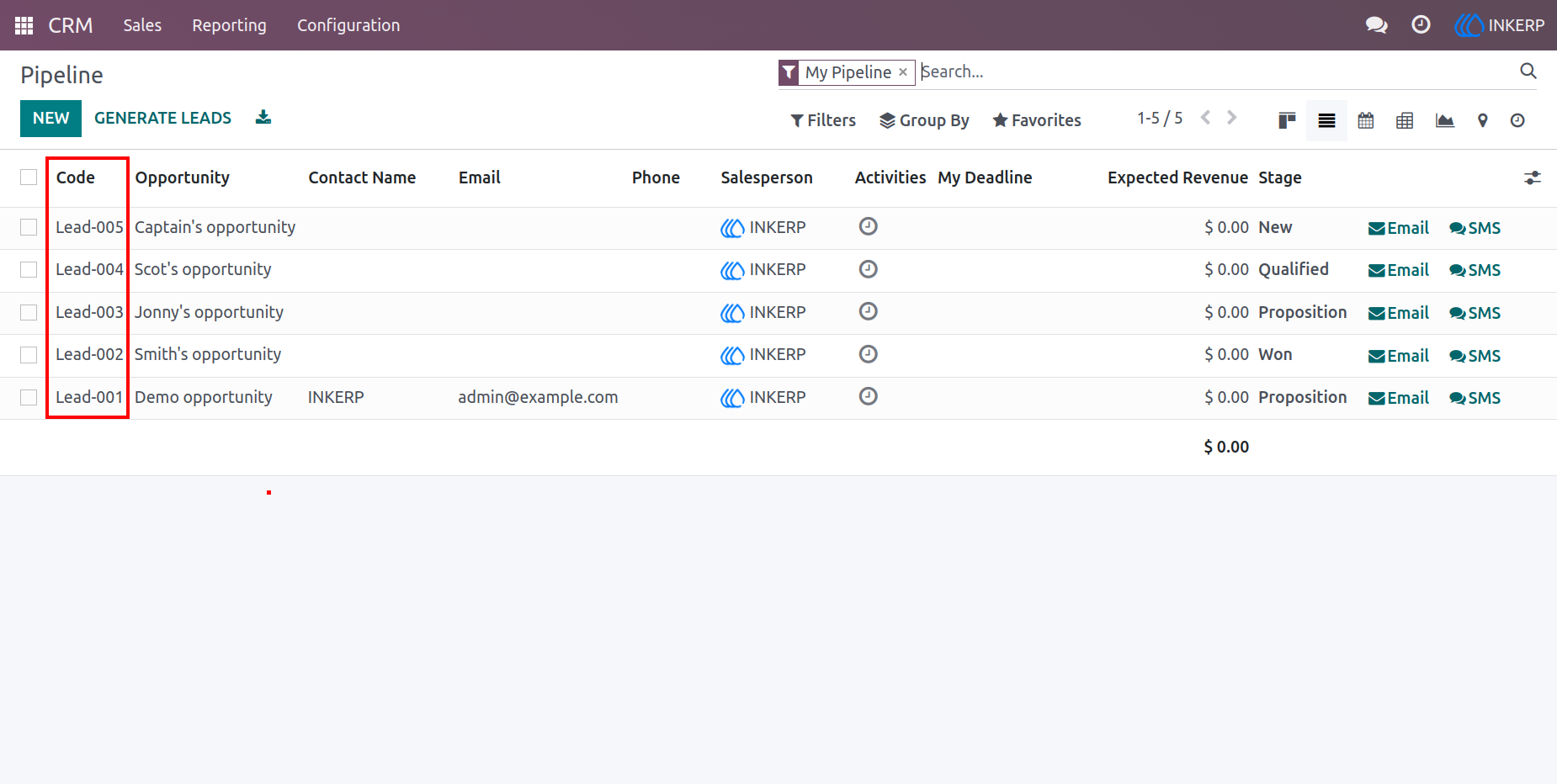Switch to List view

pos(1326,120)
